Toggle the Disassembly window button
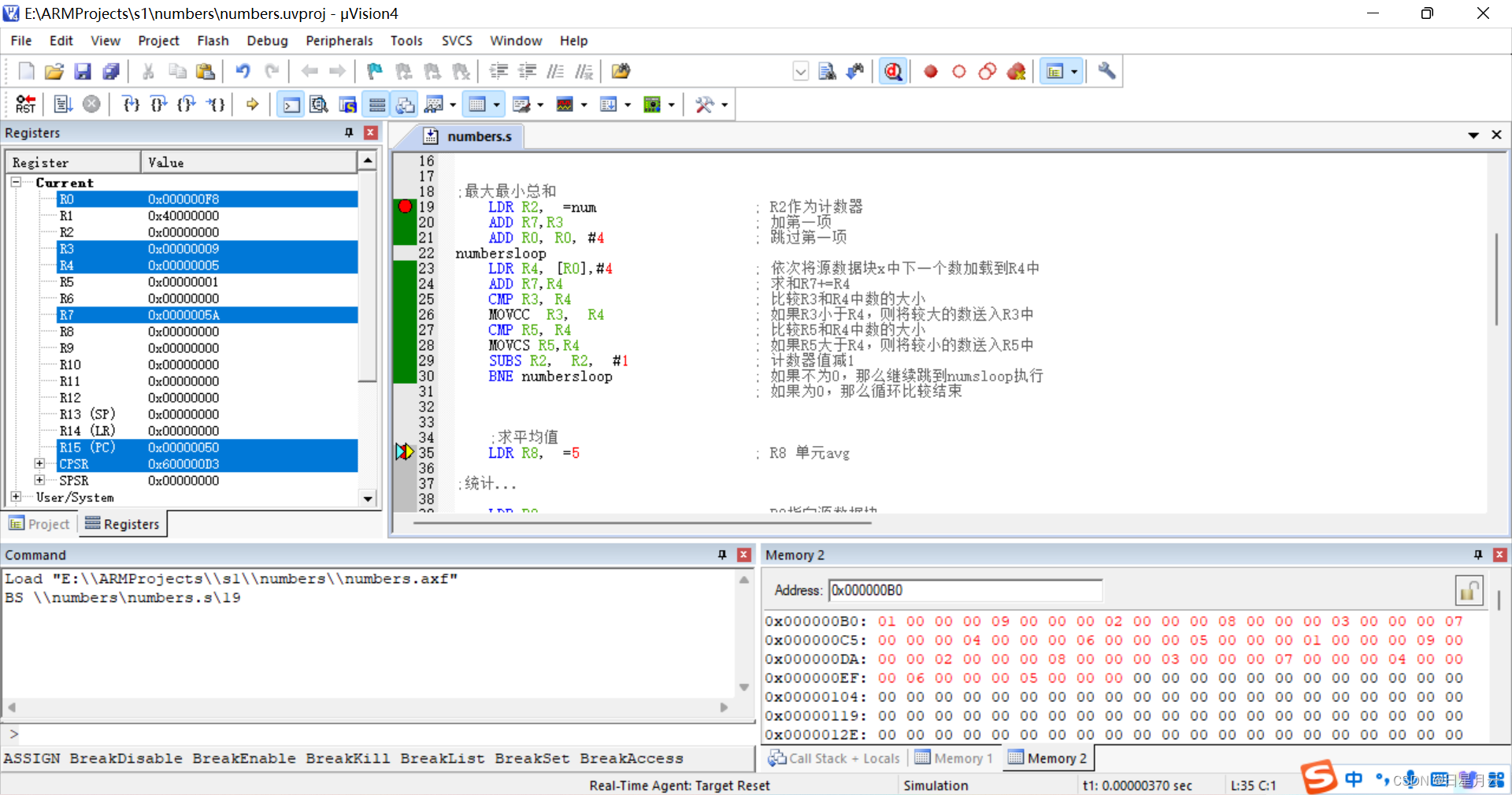The height and width of the screenshot is (795, 1512). click(x=319, y=104)
